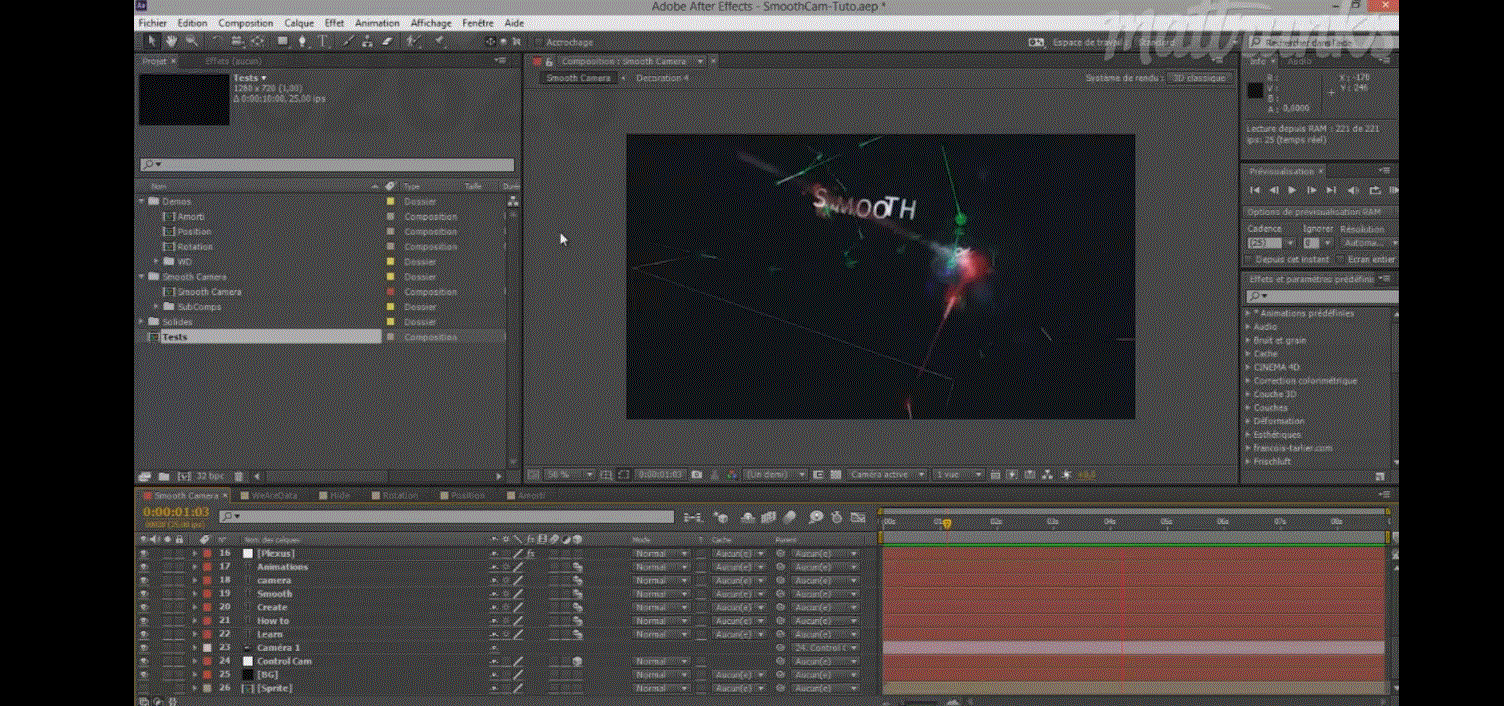Screen dimensions: 1504x706
Task: Select the Pan Behind anchor point tool
Action: click(x=258, y=42)
